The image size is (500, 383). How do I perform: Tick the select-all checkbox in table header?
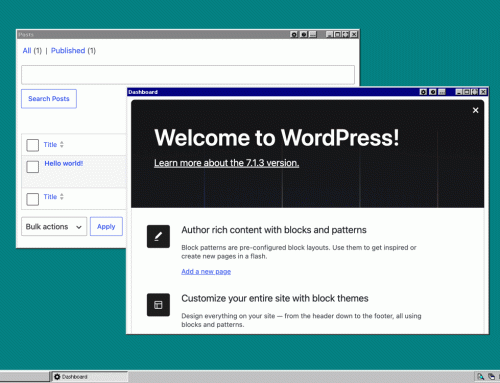(33, 145)
